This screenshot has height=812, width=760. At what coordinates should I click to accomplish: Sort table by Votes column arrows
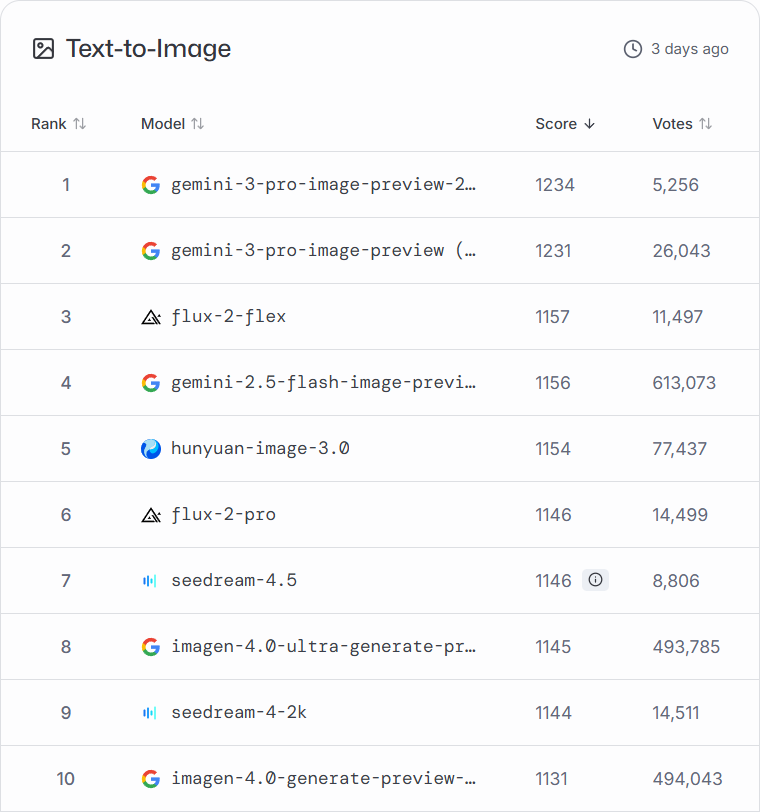(705, 124)
